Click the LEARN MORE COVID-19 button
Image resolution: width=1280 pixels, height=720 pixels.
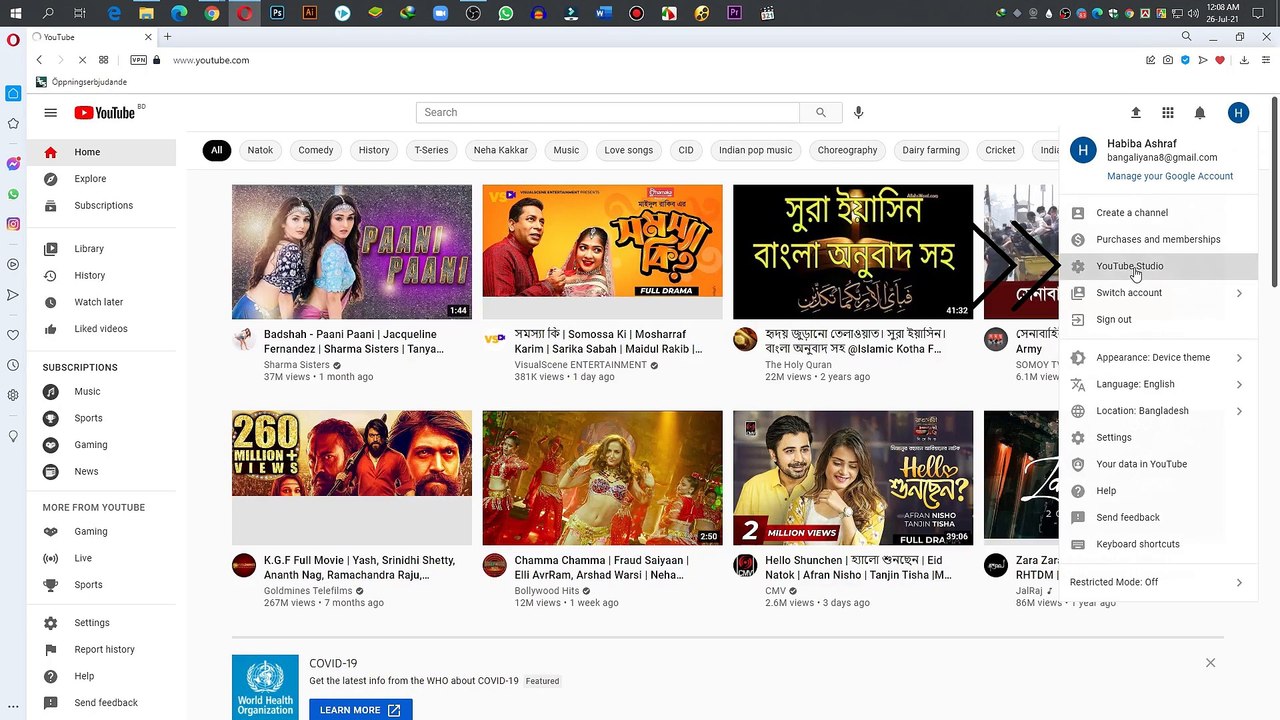pyautogui.click(x=360, y=710)
